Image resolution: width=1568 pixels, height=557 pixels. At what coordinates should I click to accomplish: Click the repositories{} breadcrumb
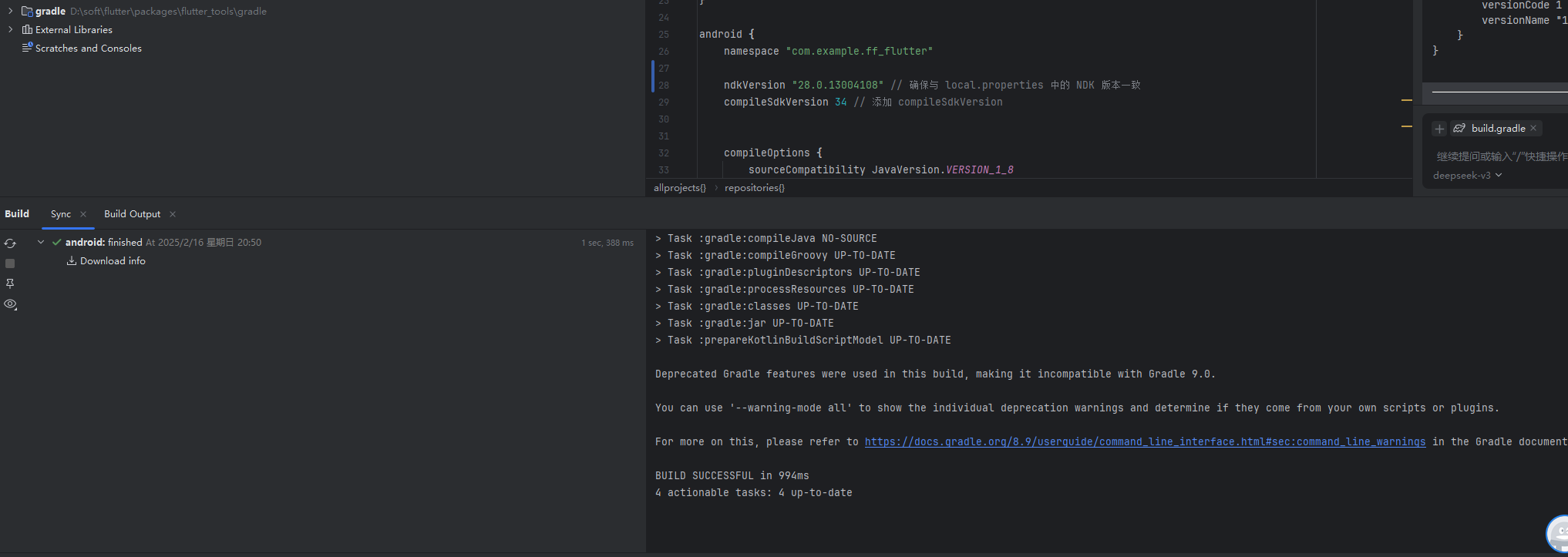click(x=754, y=188)
